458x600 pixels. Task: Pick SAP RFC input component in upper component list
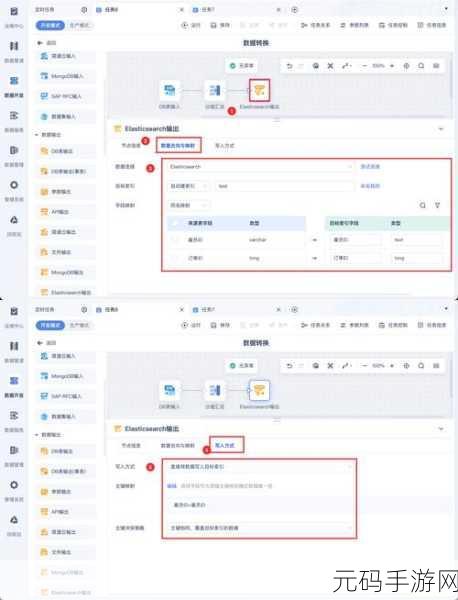point(66,96)
